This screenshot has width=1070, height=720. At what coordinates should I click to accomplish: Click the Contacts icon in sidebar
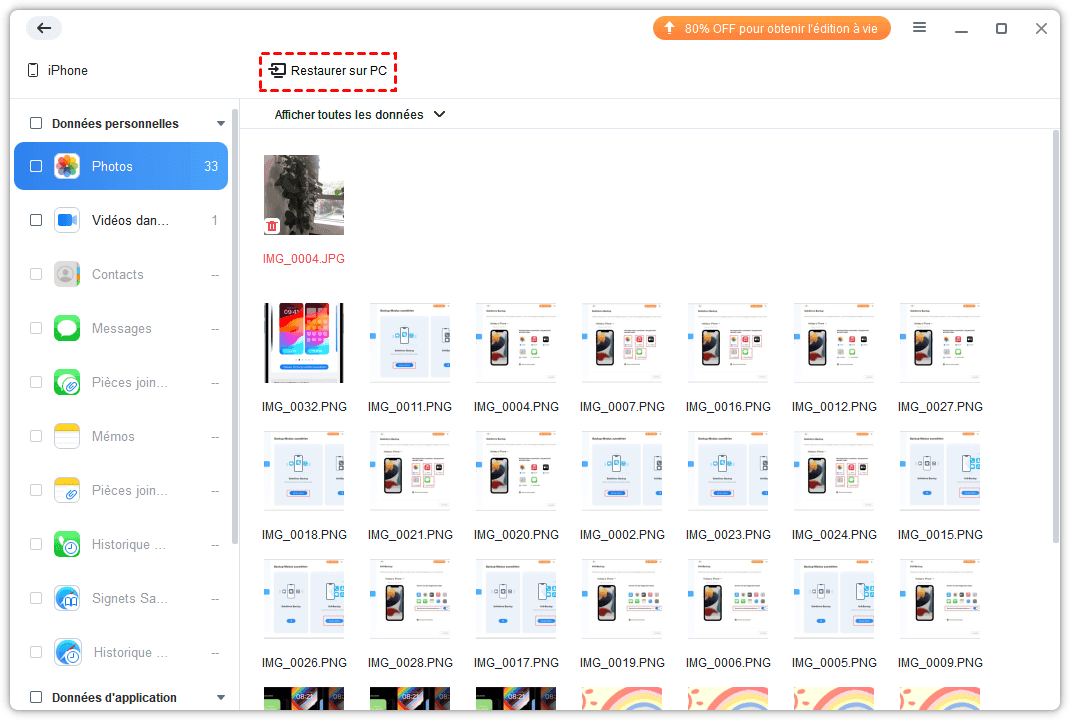click(67, 275)
